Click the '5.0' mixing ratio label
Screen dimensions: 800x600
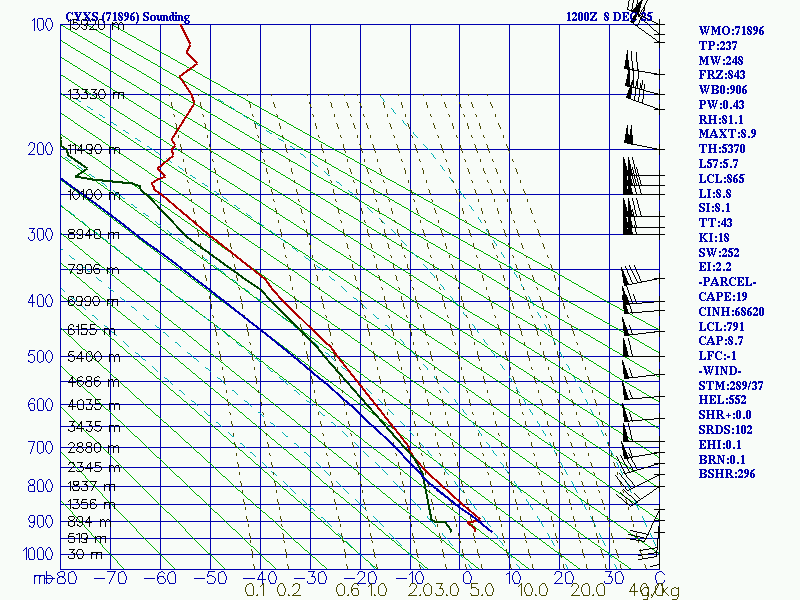(482, 591)
